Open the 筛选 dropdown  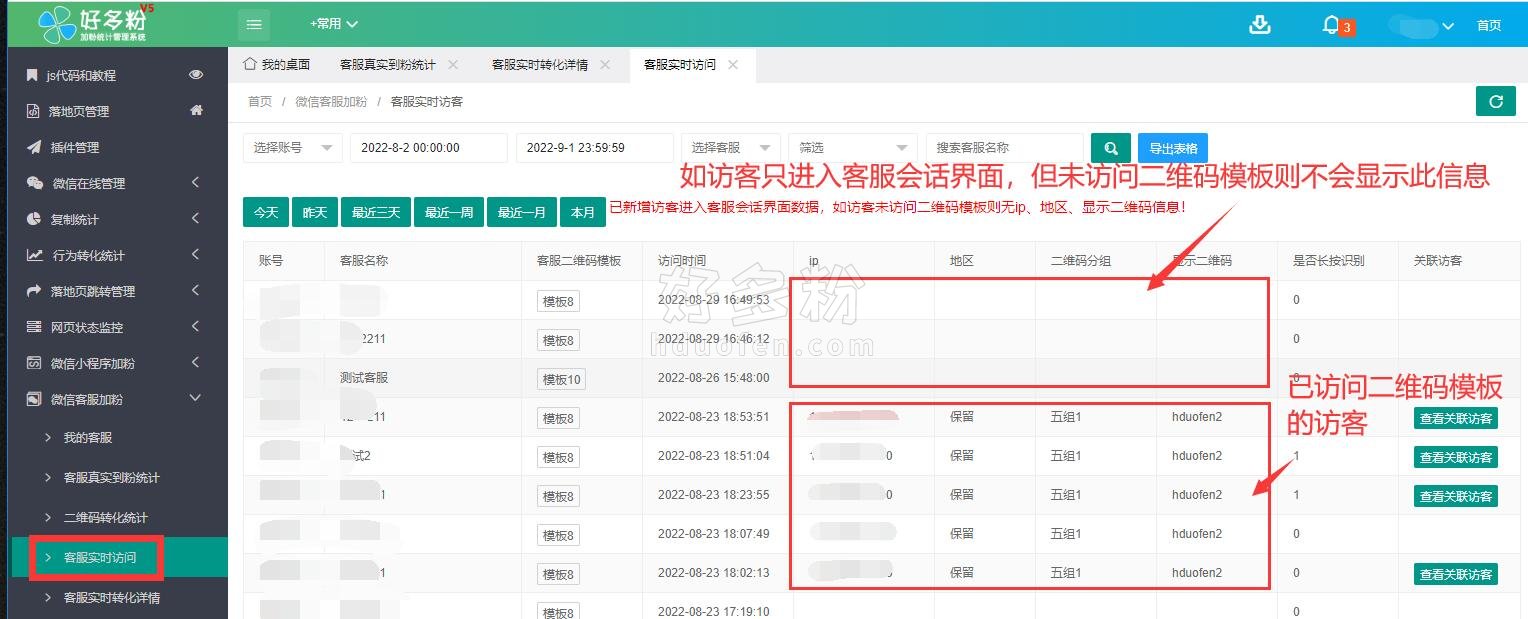click(852, 148)
